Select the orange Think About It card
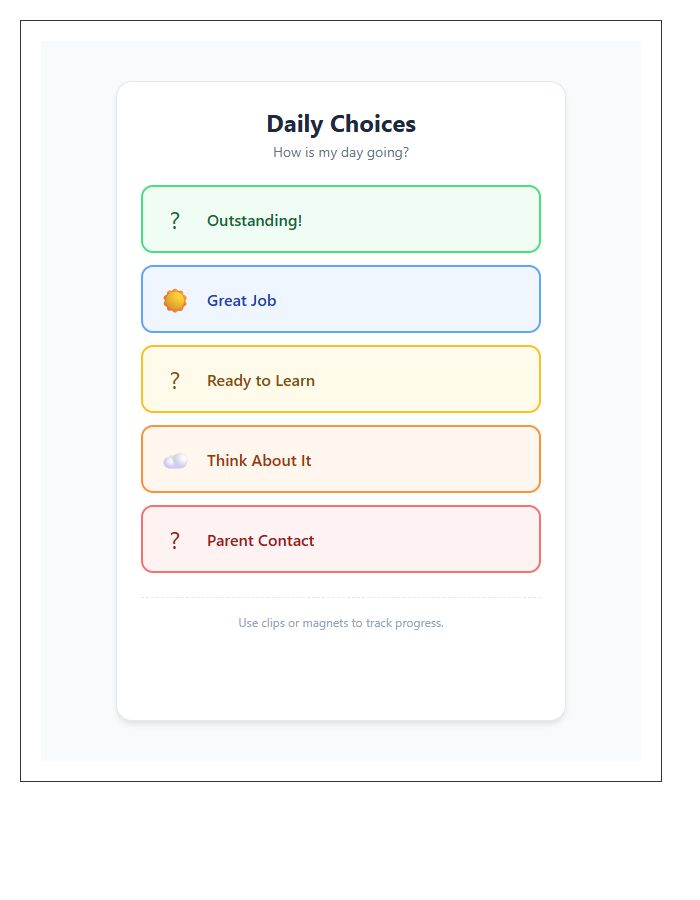Viewport: 700px width, 900px height. pyautogui.click(x=341, y=459)
